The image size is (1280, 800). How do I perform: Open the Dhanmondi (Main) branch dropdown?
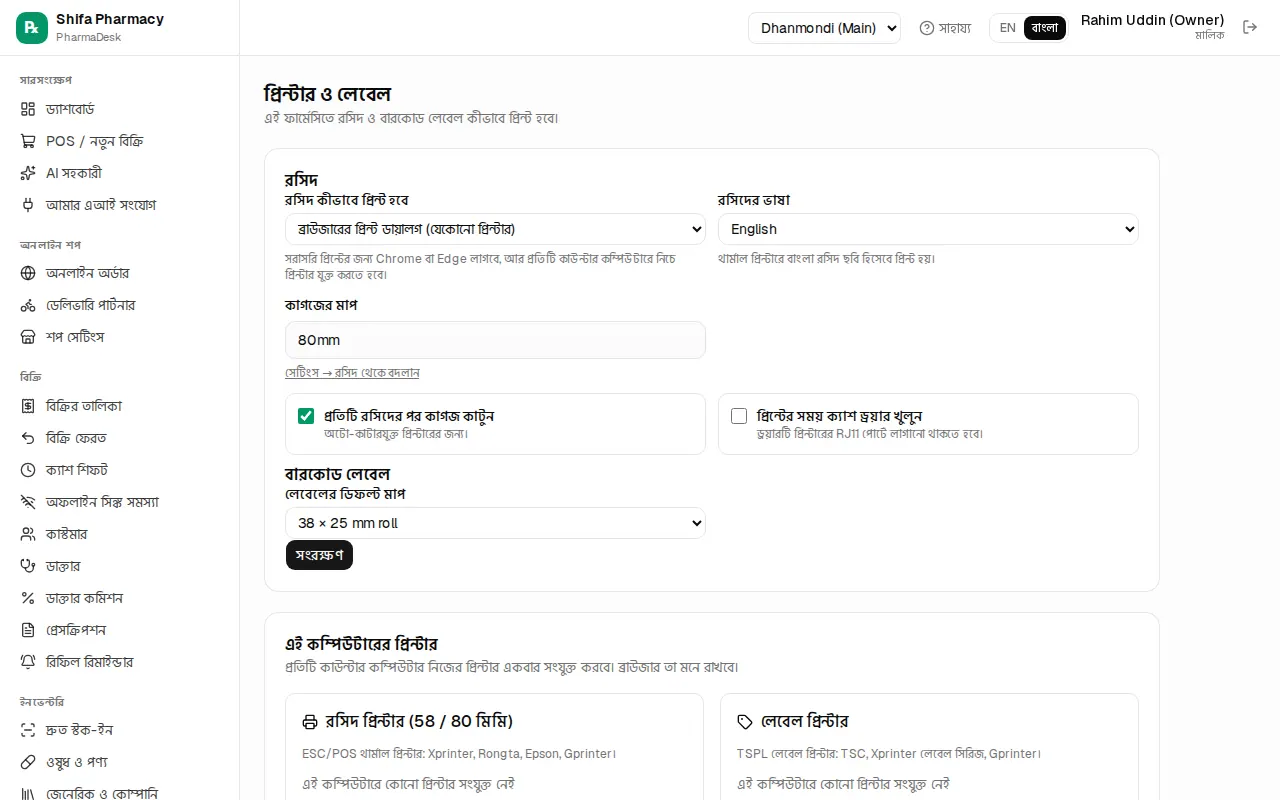[x=824, y=28]
